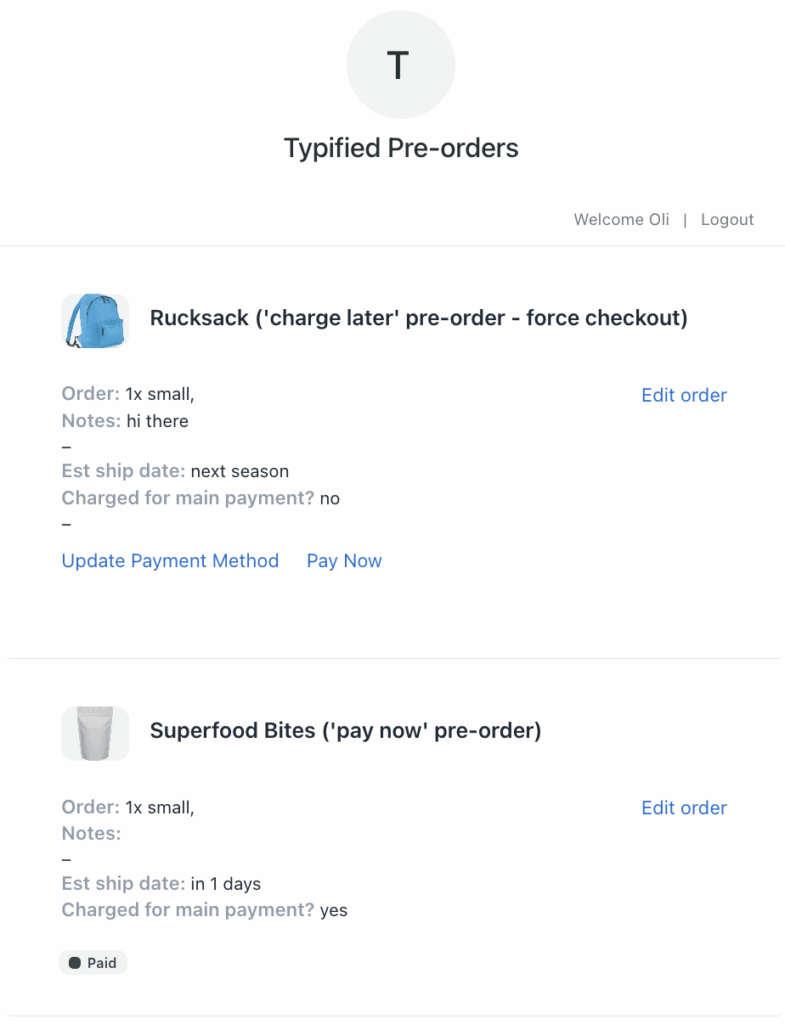
Task: Edit the Superfood Bites pre-order
Action: pyautogui.click(x=684, y=808)
